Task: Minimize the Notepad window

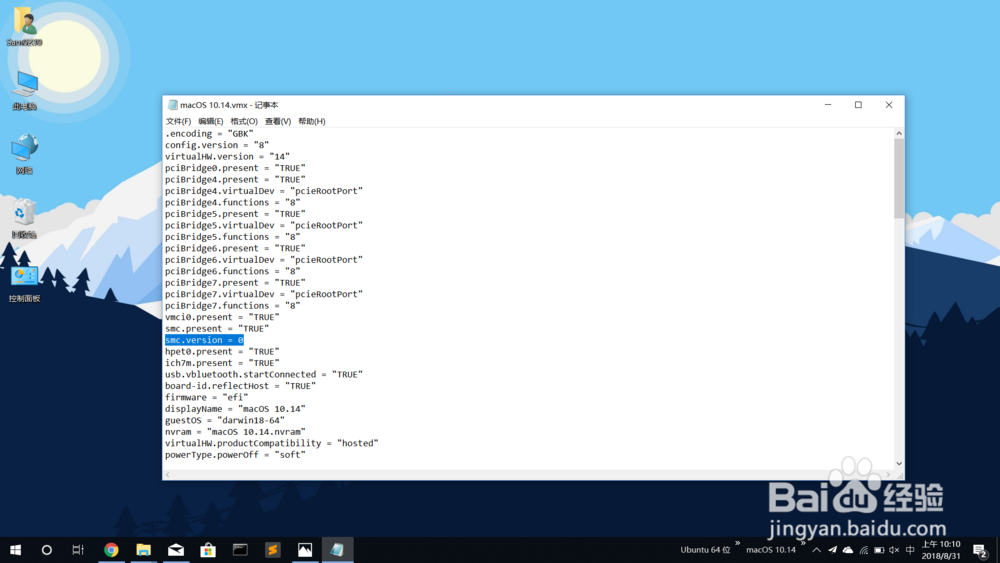Action: pos(828,105)
